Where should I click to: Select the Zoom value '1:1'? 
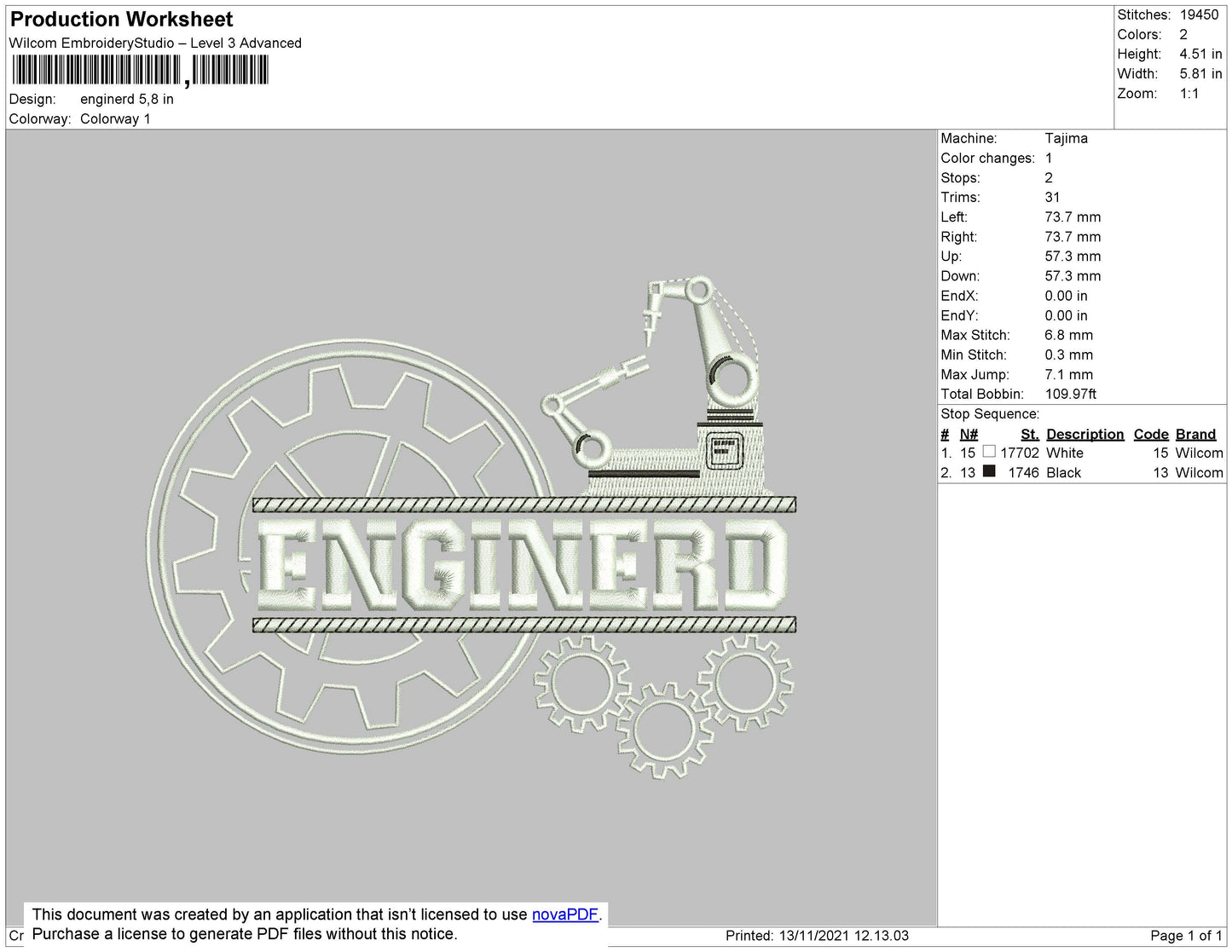pyautogui.click(x=1189, y=94)
